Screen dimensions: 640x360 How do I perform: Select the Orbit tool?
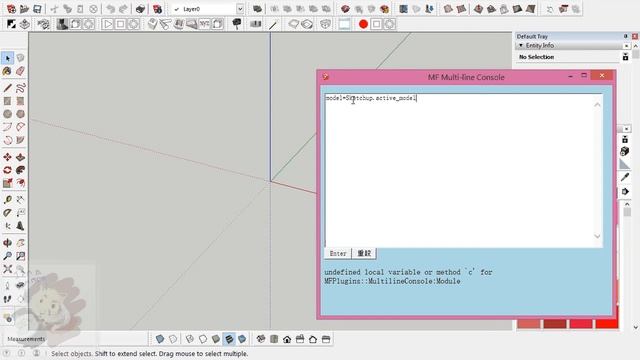click(7, 243)
